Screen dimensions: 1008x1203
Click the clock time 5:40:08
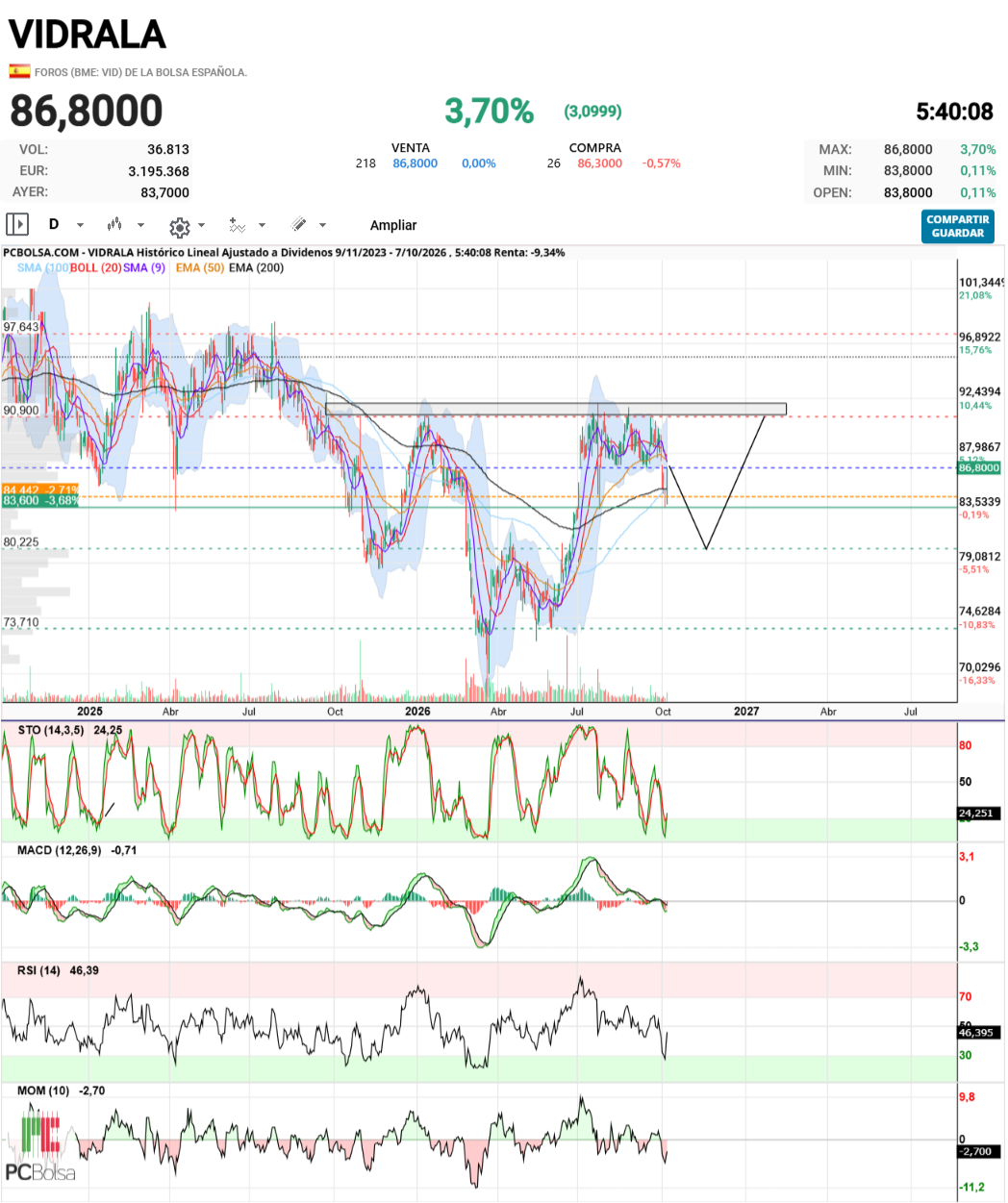[x=954, y=112]
